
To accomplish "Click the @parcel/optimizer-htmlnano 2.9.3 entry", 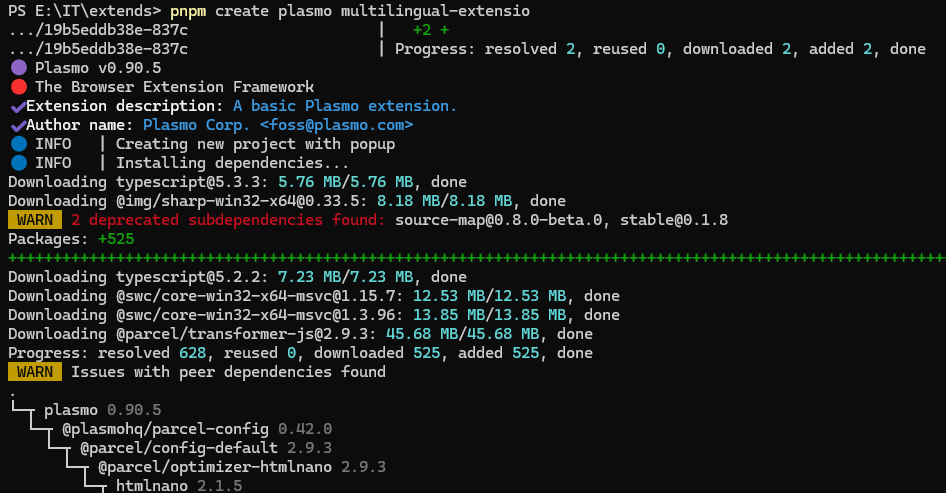I will (241, 467).
